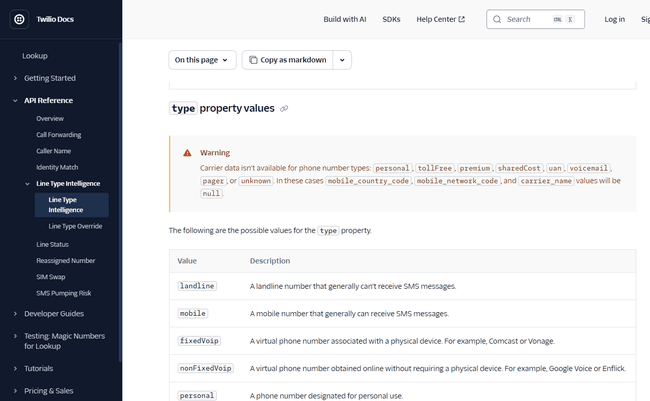Screen dimensions: 650x401
Task: Click the mobile value cell
Action: pyautogui.click(x=193, y=313)
